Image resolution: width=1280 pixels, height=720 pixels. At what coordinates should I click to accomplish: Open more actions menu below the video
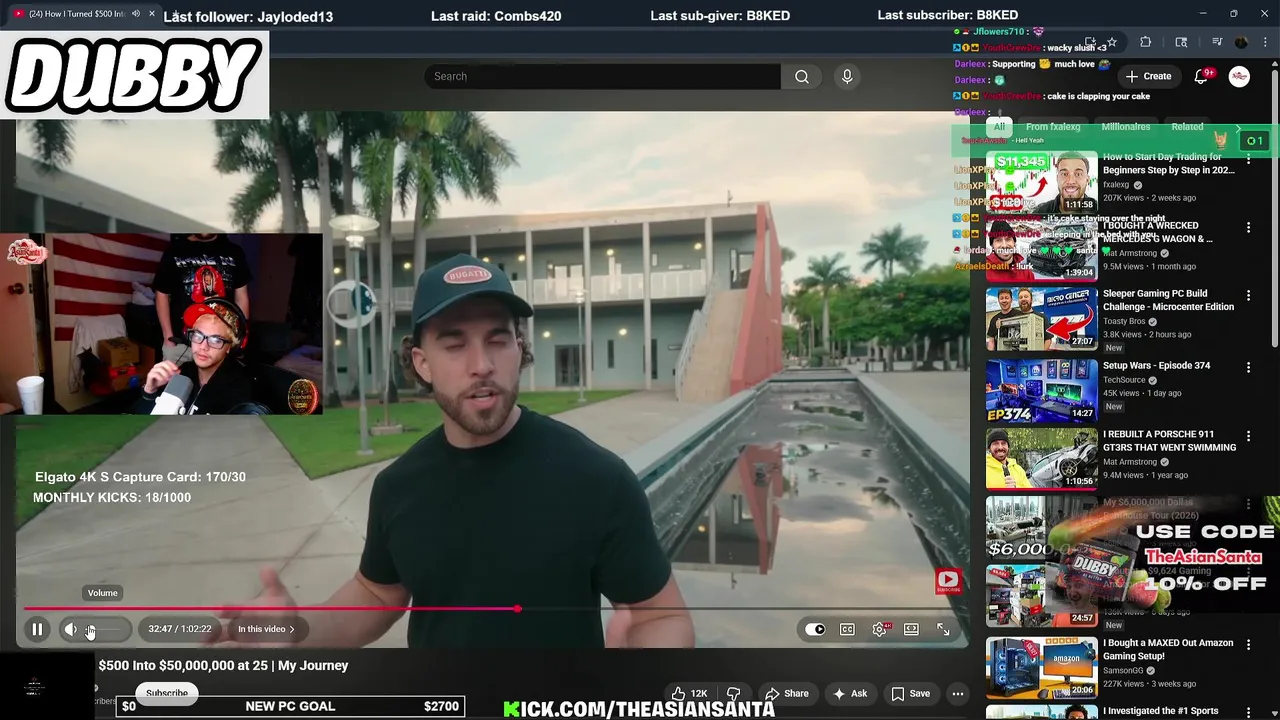(x=957, y=693)
